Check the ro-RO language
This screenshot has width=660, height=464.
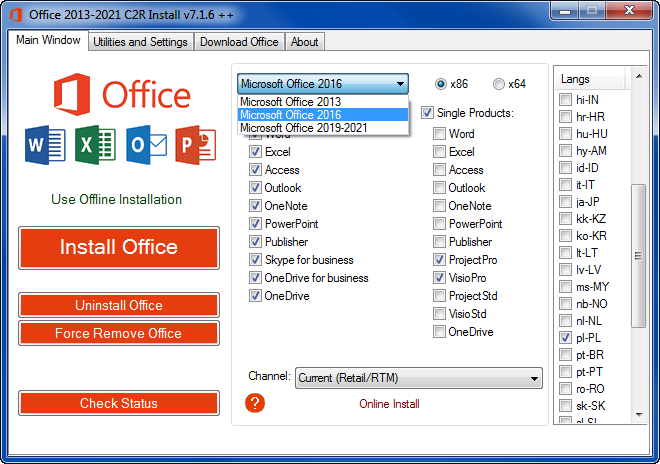(x=565, y=389)
